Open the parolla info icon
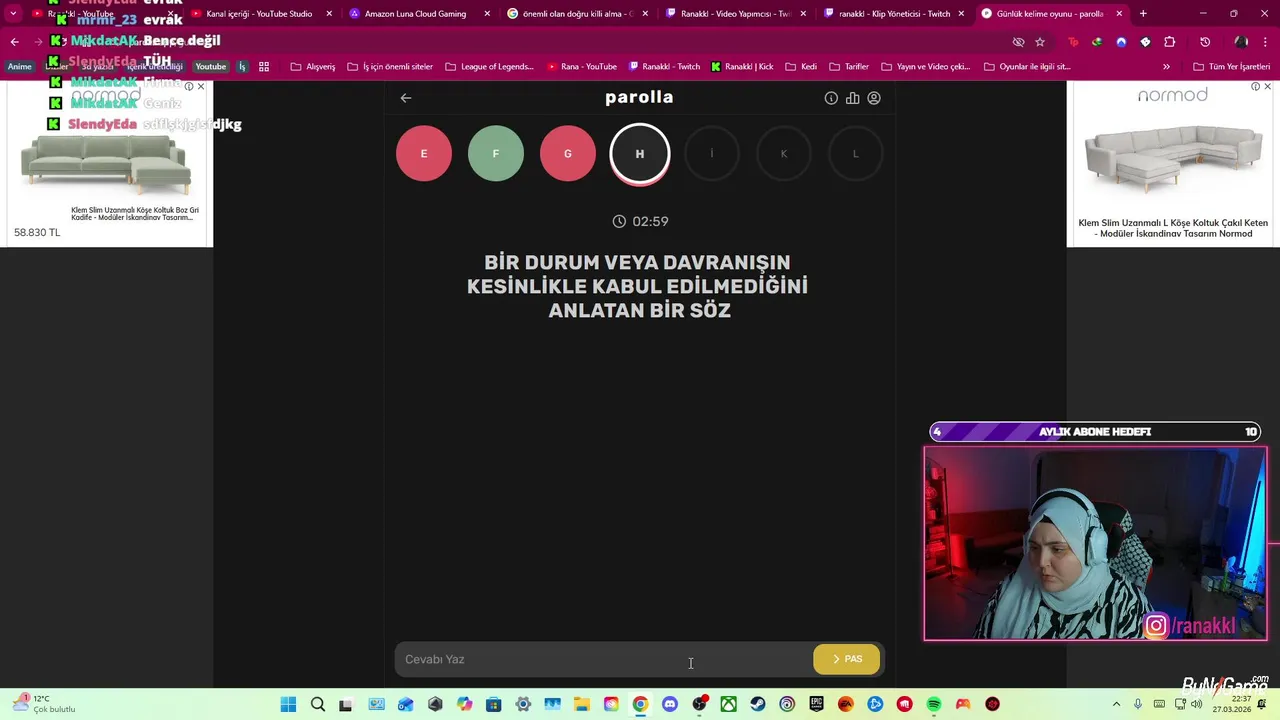This screenshot has width=1280, height=720. click(831, 98)
